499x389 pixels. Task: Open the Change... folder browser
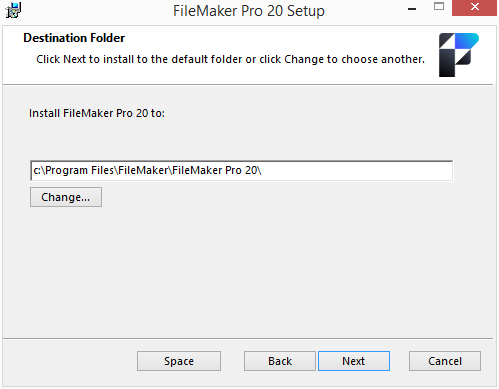pos(66,197)
